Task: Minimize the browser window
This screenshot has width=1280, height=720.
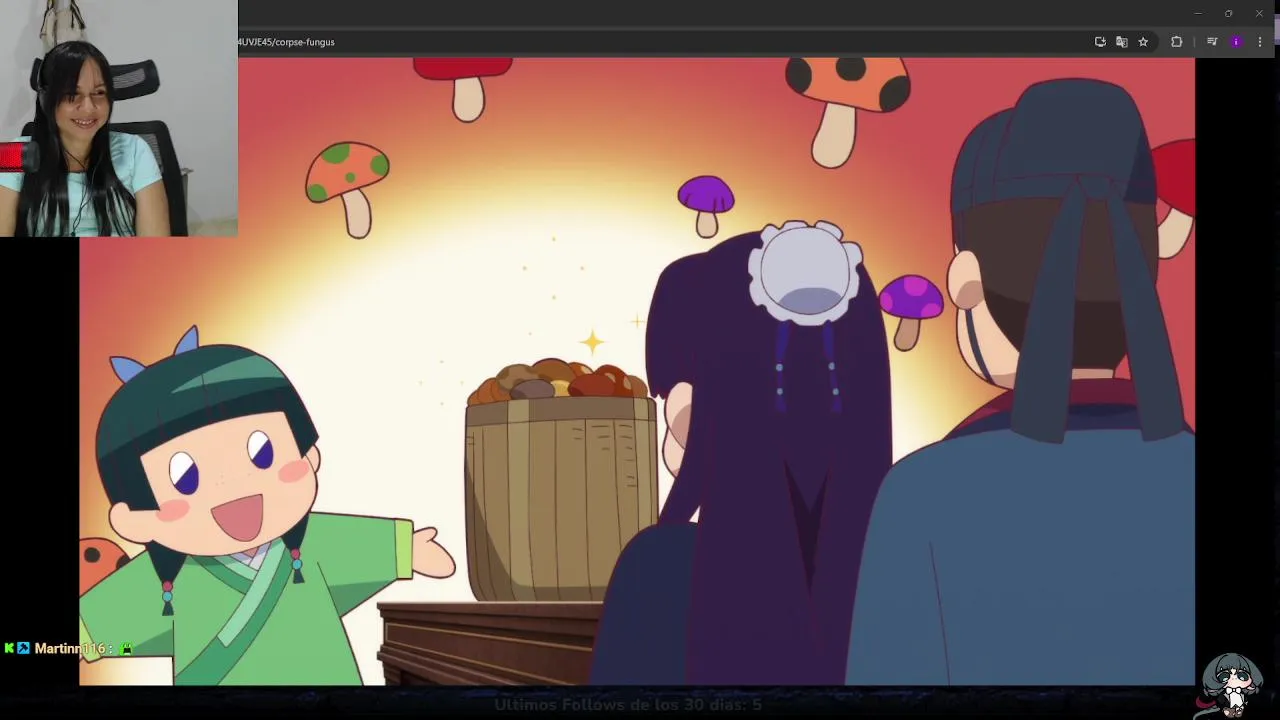Action: click(1197, 13)
